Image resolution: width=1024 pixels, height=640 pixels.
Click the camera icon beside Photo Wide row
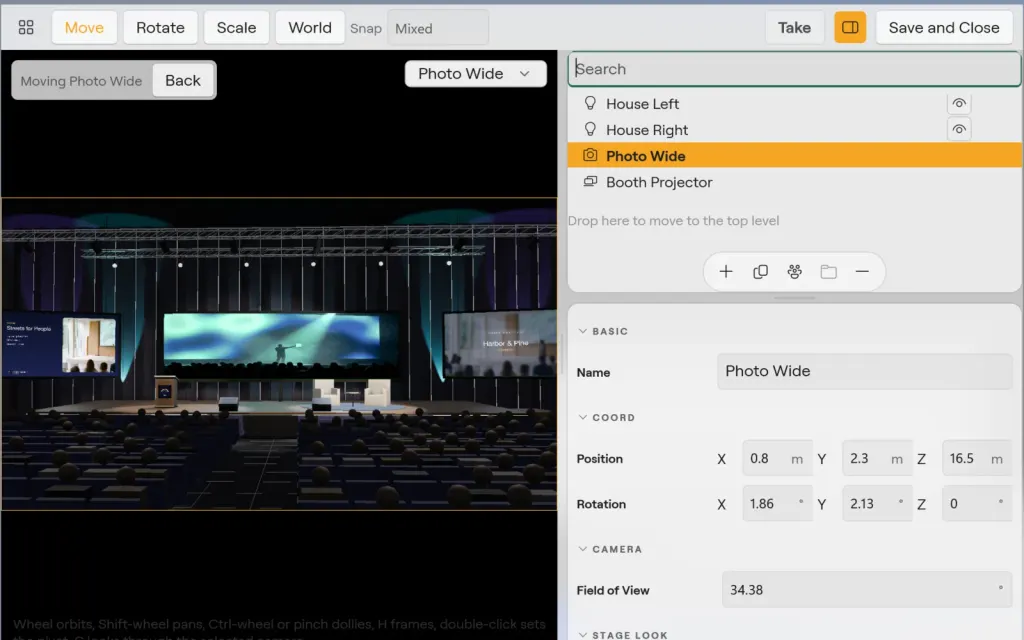click(x=590, y=155)
